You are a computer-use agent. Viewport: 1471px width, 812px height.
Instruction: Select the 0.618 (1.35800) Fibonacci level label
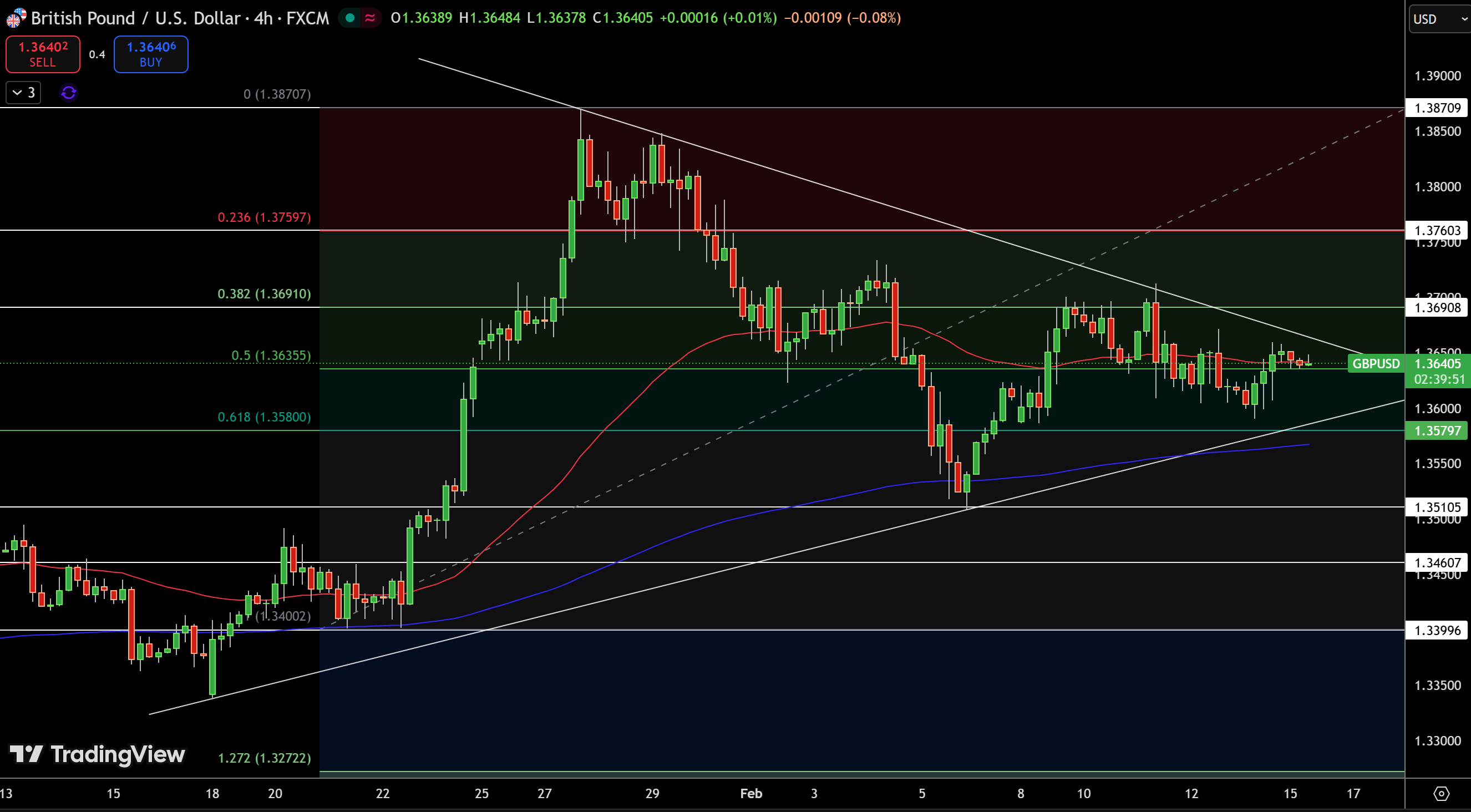(265, 417)
